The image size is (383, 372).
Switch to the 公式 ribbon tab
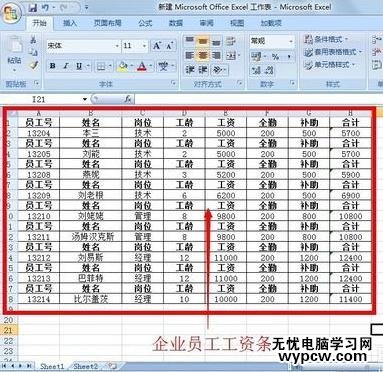[145, 23]
